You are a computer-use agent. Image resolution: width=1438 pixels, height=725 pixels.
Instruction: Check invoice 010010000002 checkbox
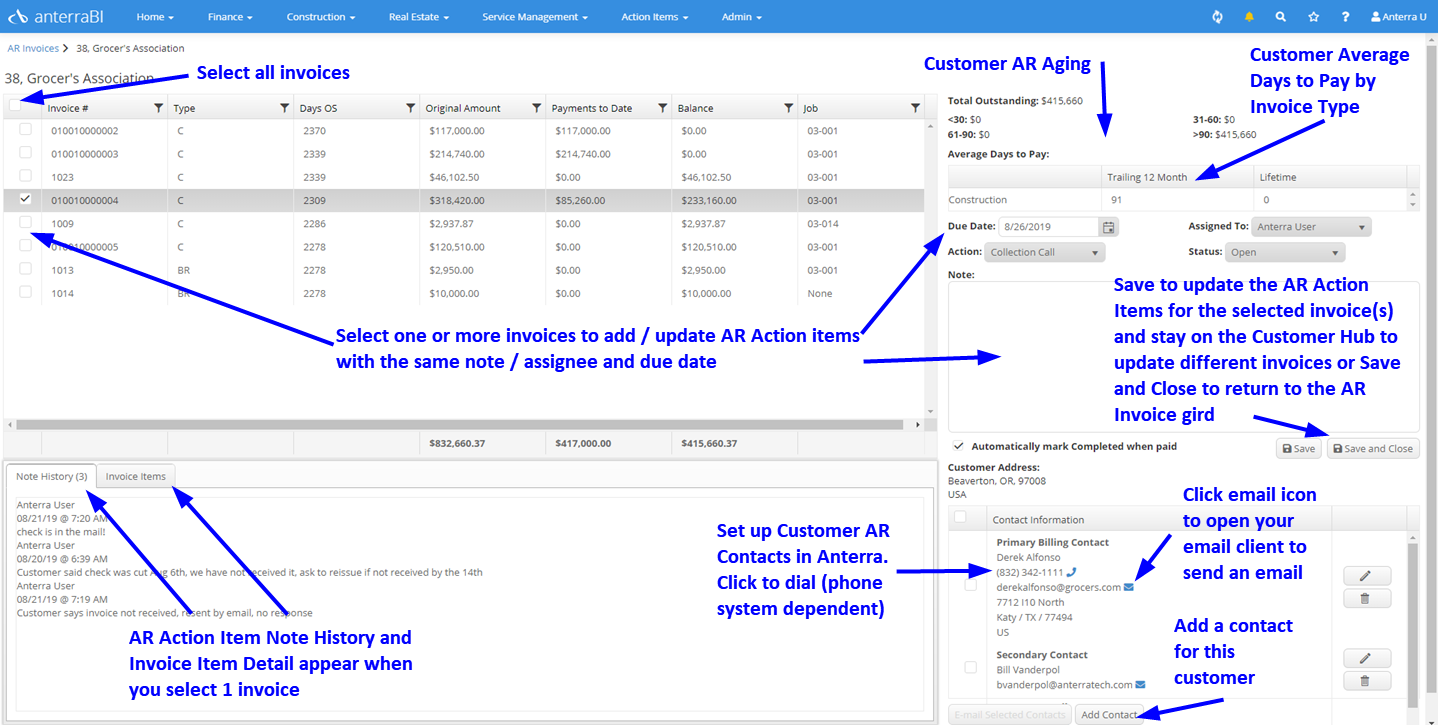[25, 129]
